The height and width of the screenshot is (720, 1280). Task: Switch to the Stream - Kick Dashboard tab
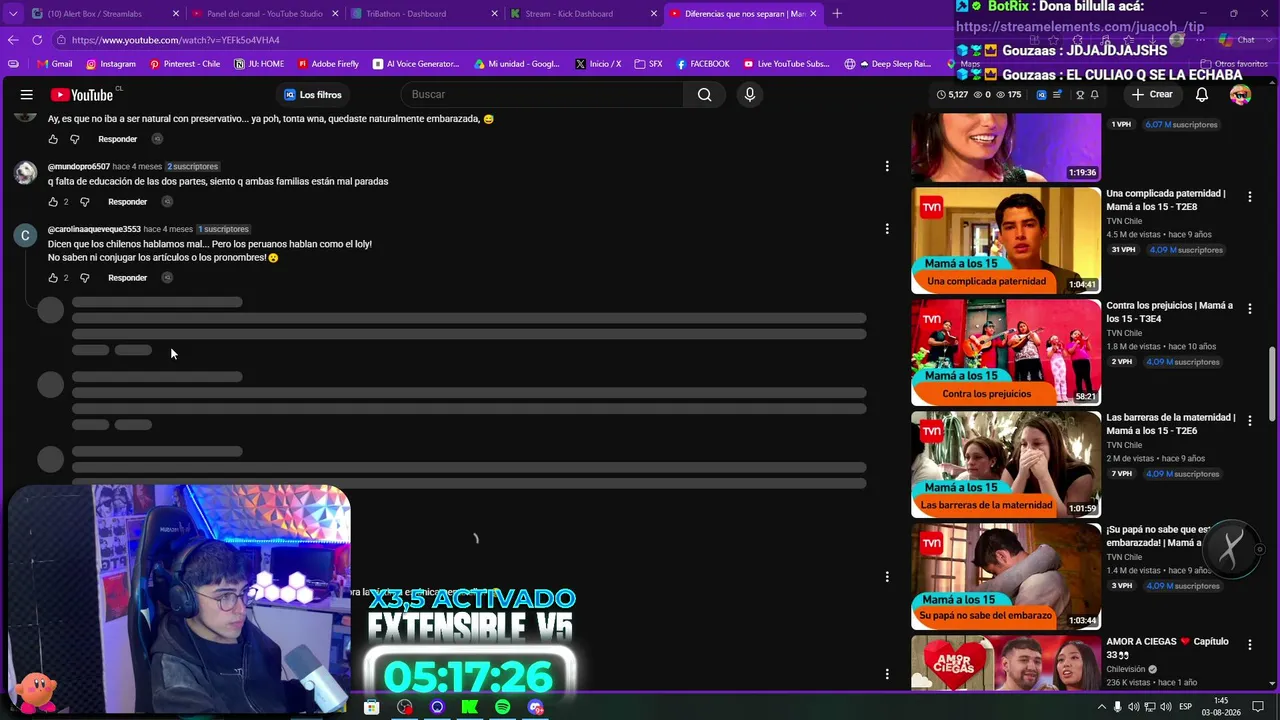pos(582,14)
